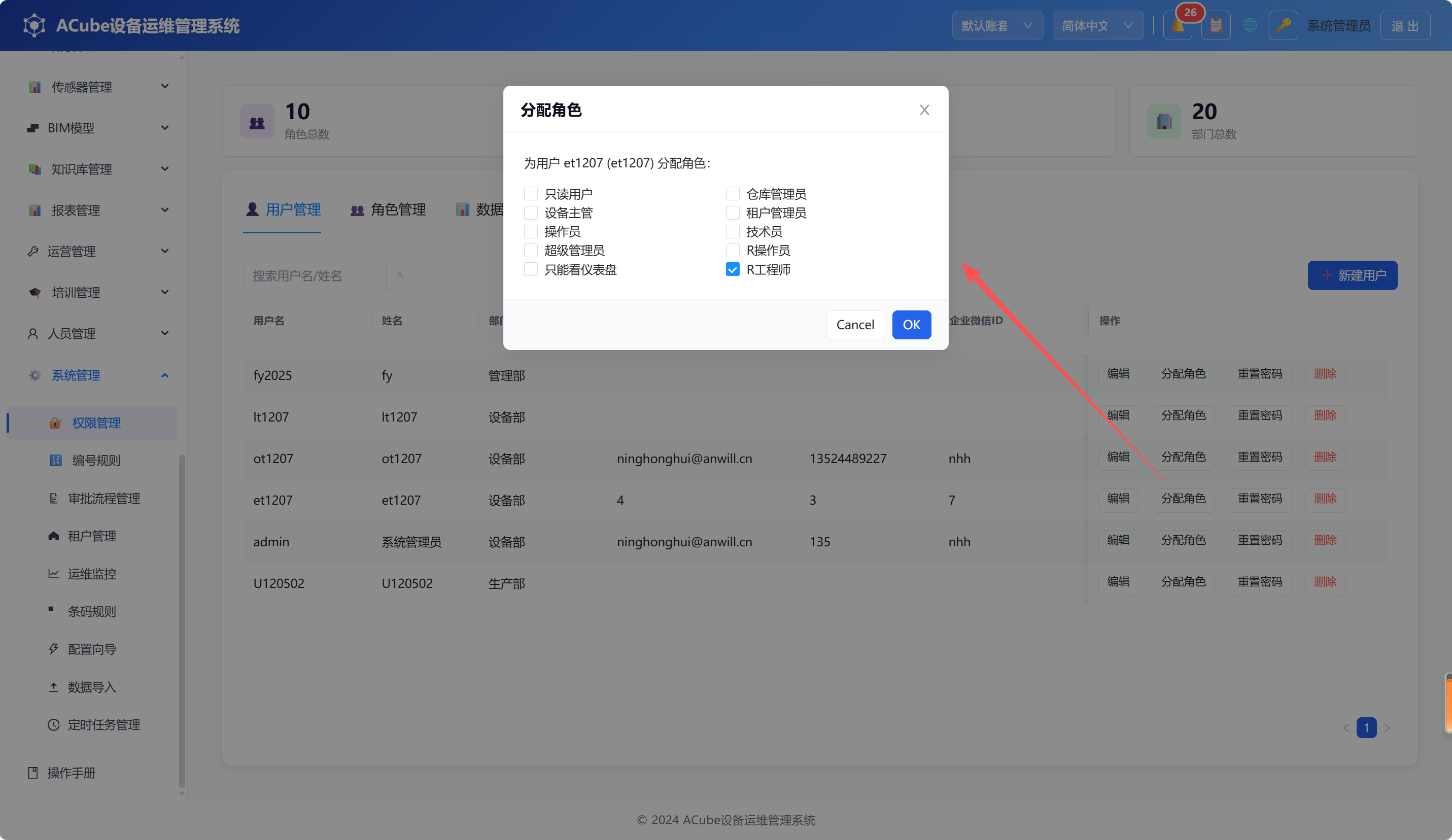Switch to 用户管理 tab
Image resolution: width=1452 pixels, height=840 pixels.
[x=282, y=209]
